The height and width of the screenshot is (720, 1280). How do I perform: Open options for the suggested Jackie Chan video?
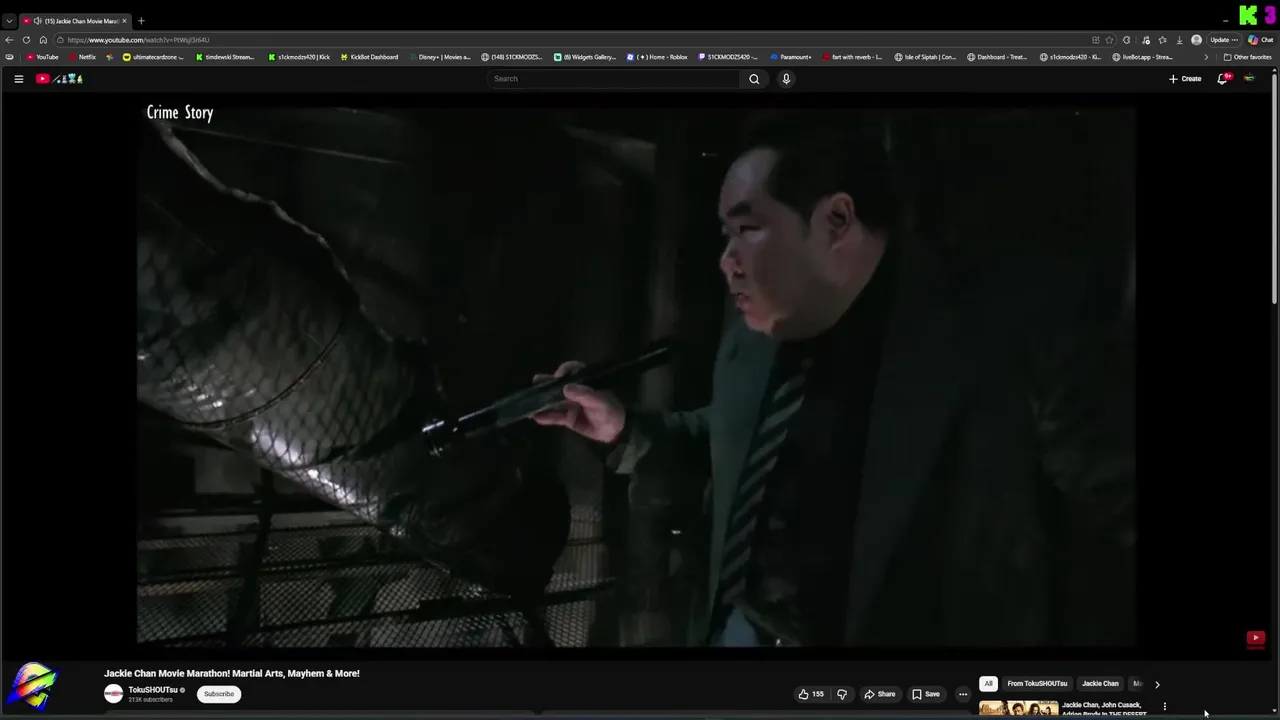coord(1164,707)
